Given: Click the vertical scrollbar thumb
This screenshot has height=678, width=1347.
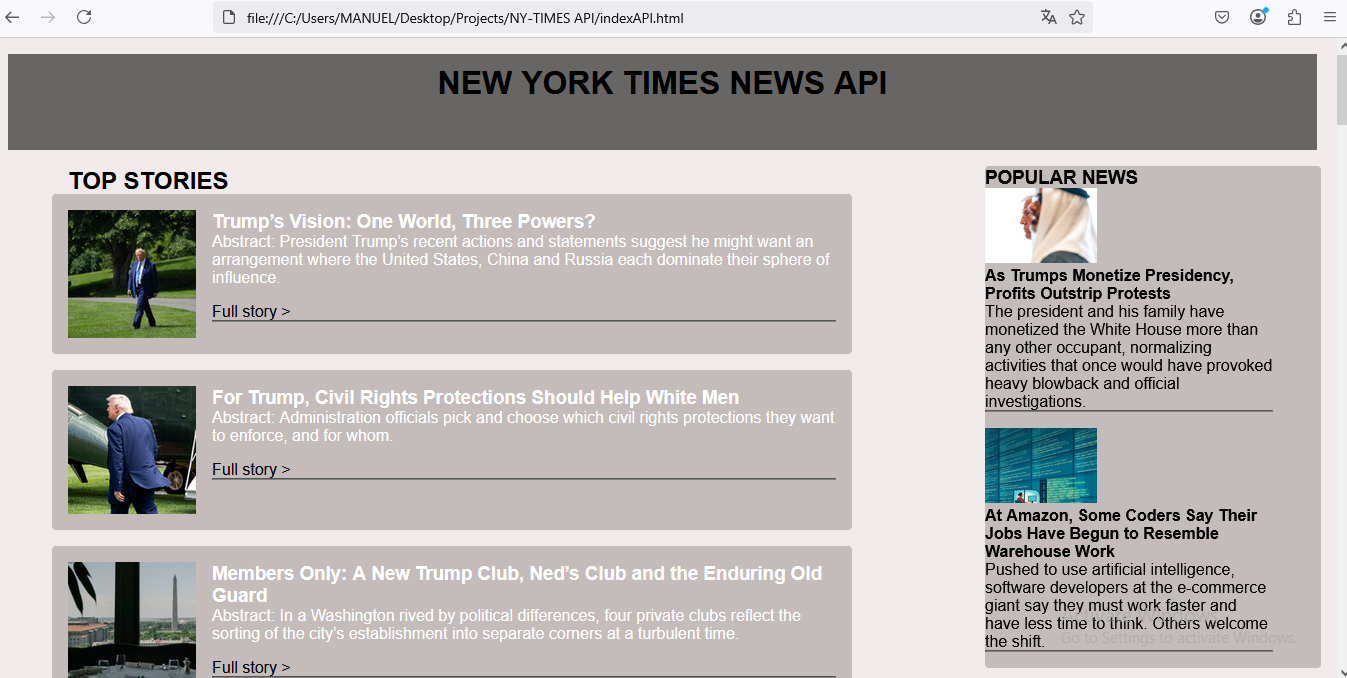Looking at the screenshot, I should coord(1341,90).
